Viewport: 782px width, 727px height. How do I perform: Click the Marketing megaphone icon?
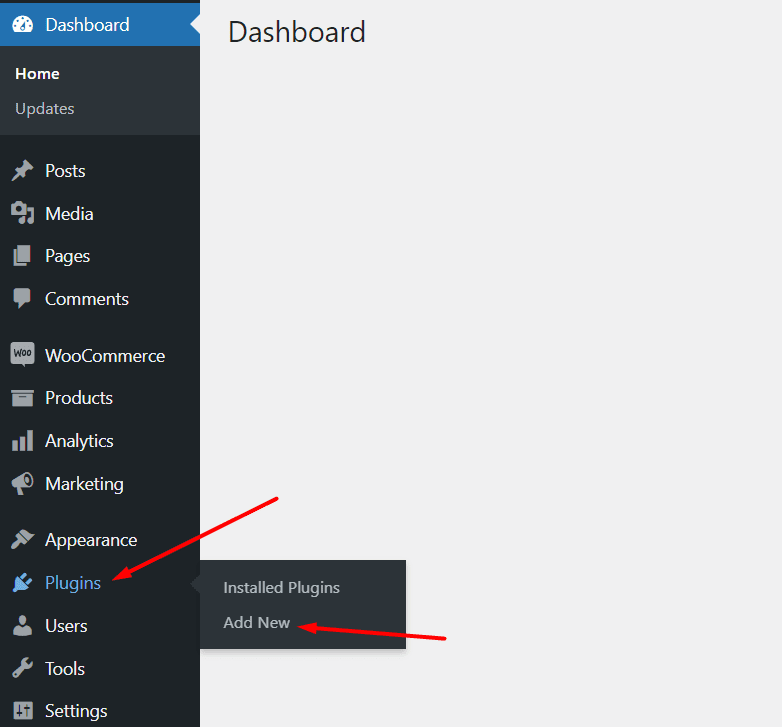22,484
